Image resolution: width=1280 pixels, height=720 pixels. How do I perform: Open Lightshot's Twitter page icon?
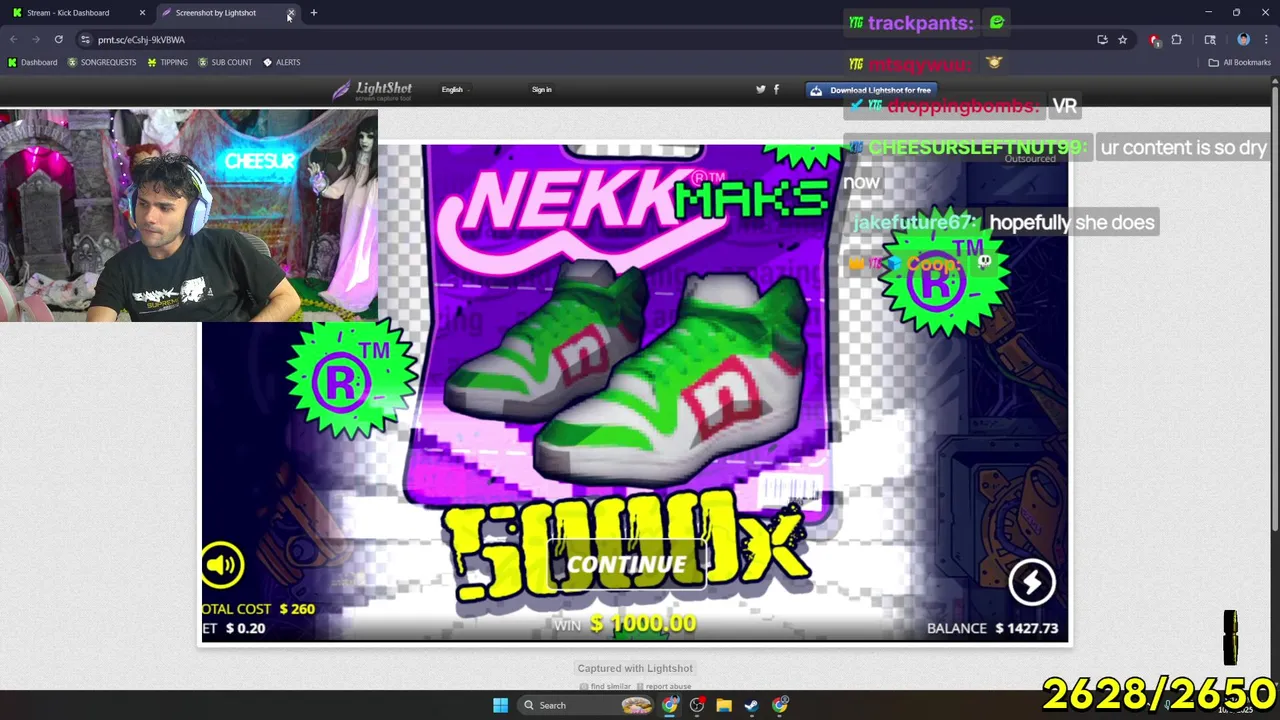click(x=760, y=89)
